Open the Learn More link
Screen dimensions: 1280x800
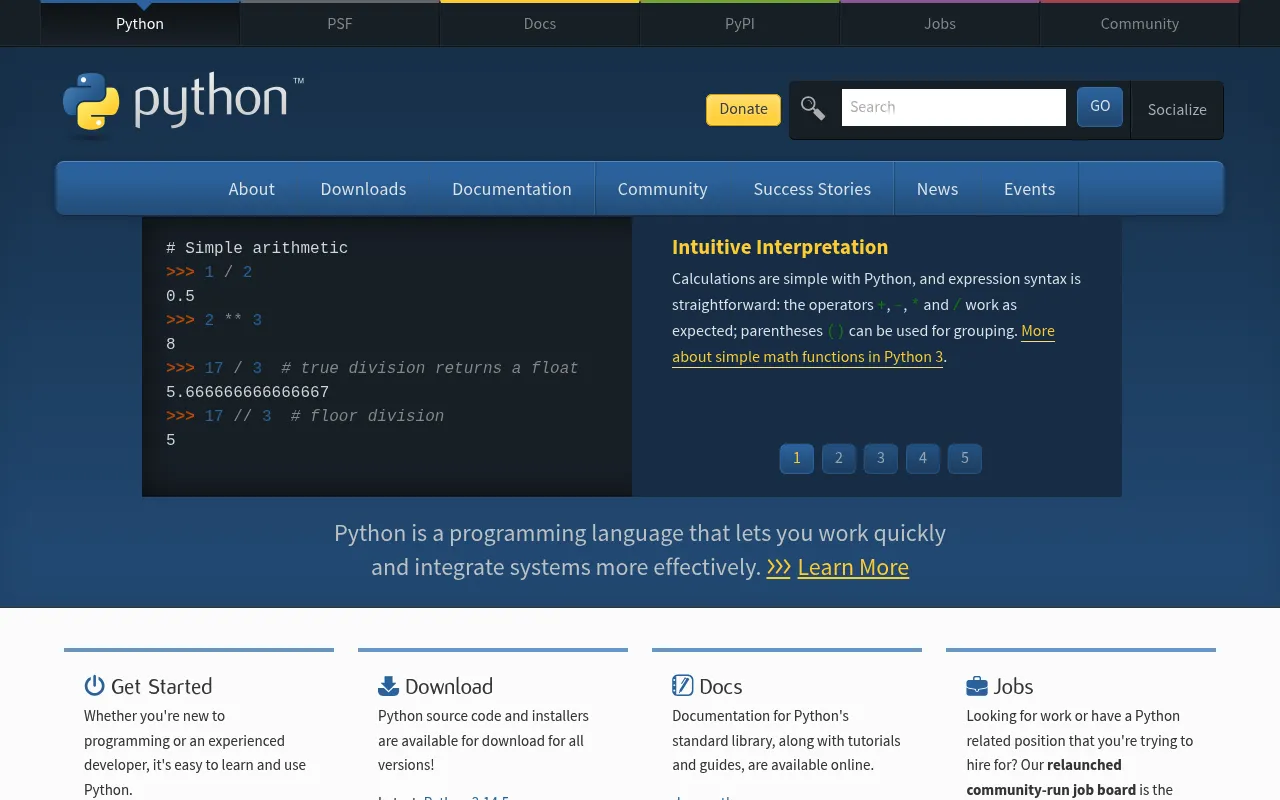point(853,567)
